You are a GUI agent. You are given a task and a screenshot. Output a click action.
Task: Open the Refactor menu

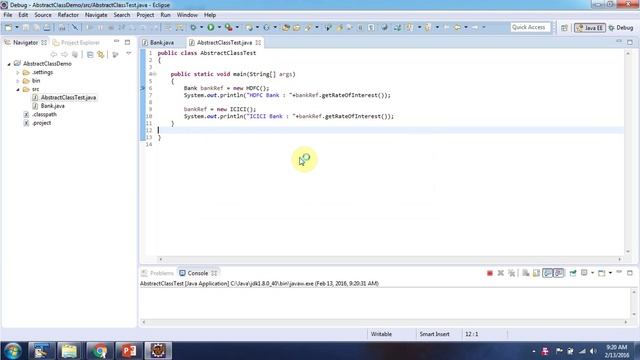[x=68, y=15]
